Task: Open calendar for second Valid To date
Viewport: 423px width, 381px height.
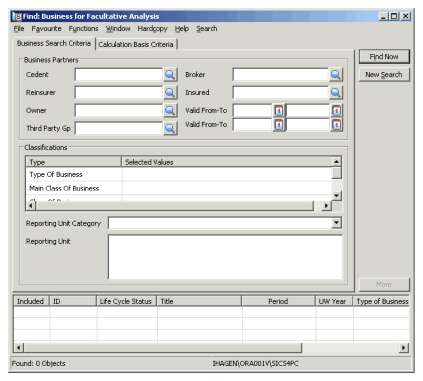Action: click(x=336, y=125)
